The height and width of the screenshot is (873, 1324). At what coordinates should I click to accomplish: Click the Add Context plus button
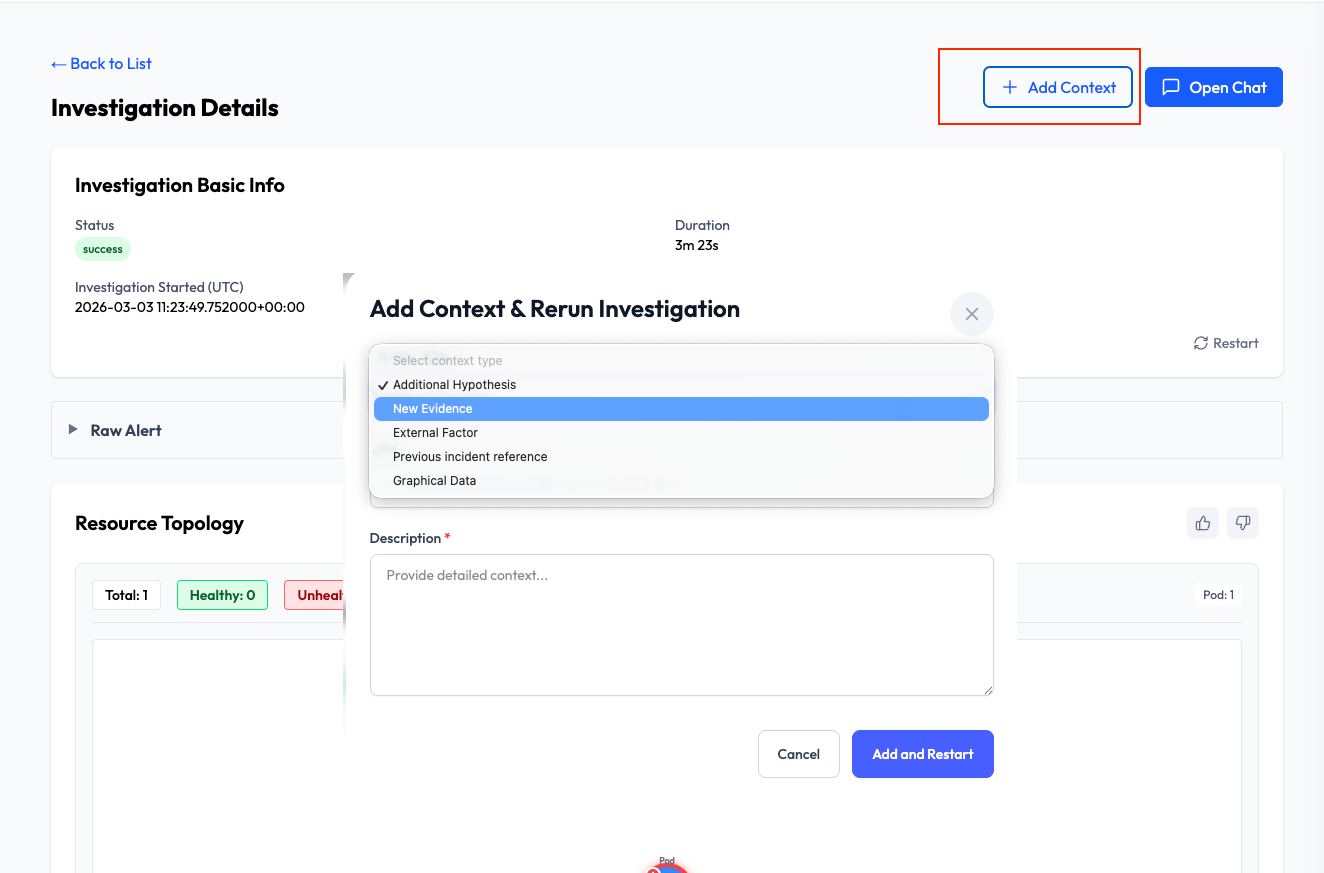(1058, 87)
